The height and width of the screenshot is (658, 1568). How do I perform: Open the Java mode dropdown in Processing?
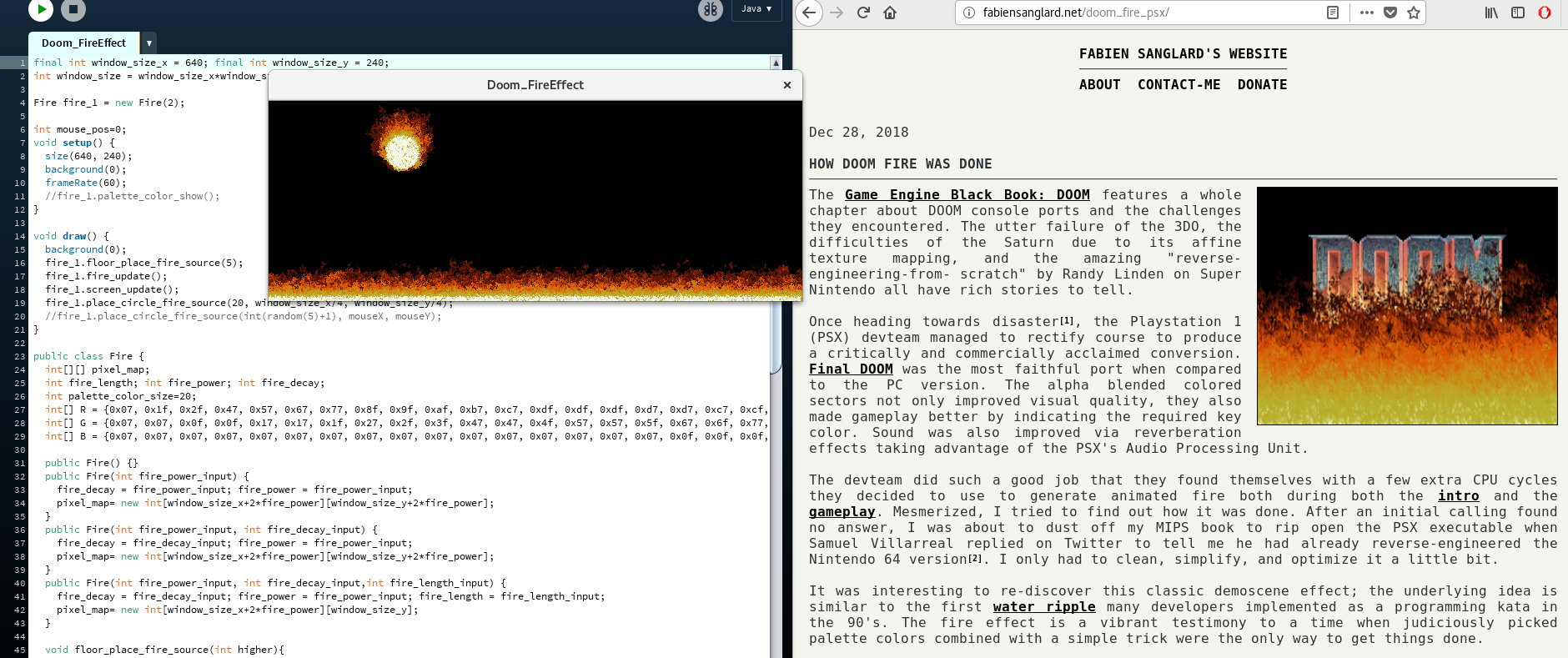[x=756, y=9]
